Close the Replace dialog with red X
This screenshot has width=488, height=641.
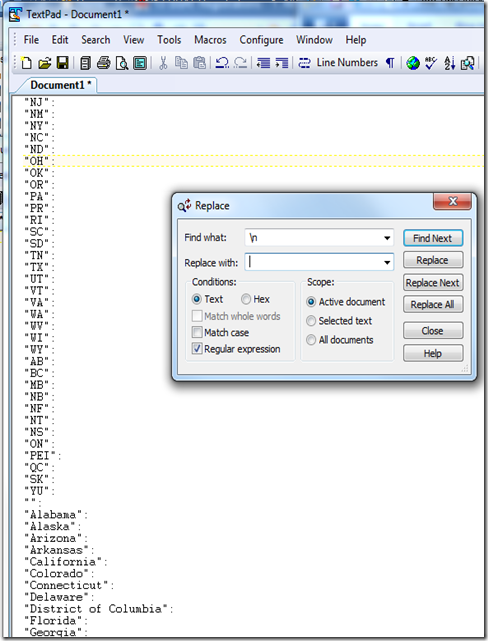pos(452,201)
